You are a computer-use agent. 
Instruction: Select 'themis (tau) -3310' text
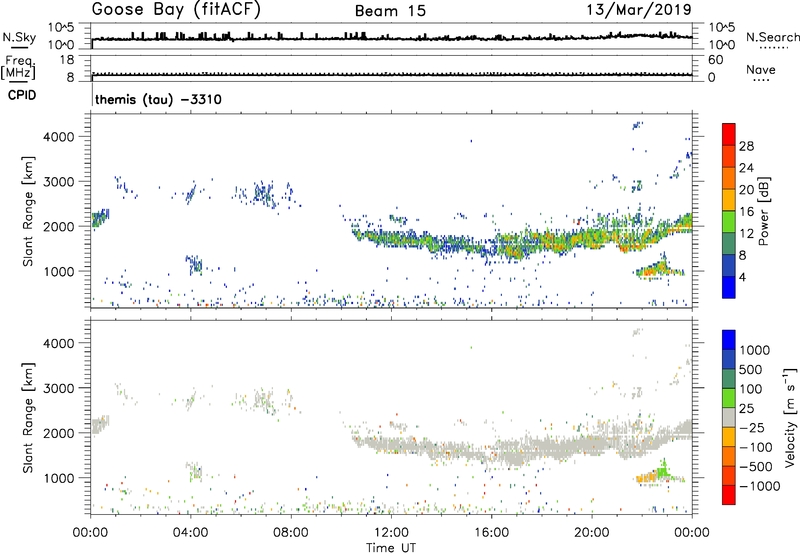[158, 99]
